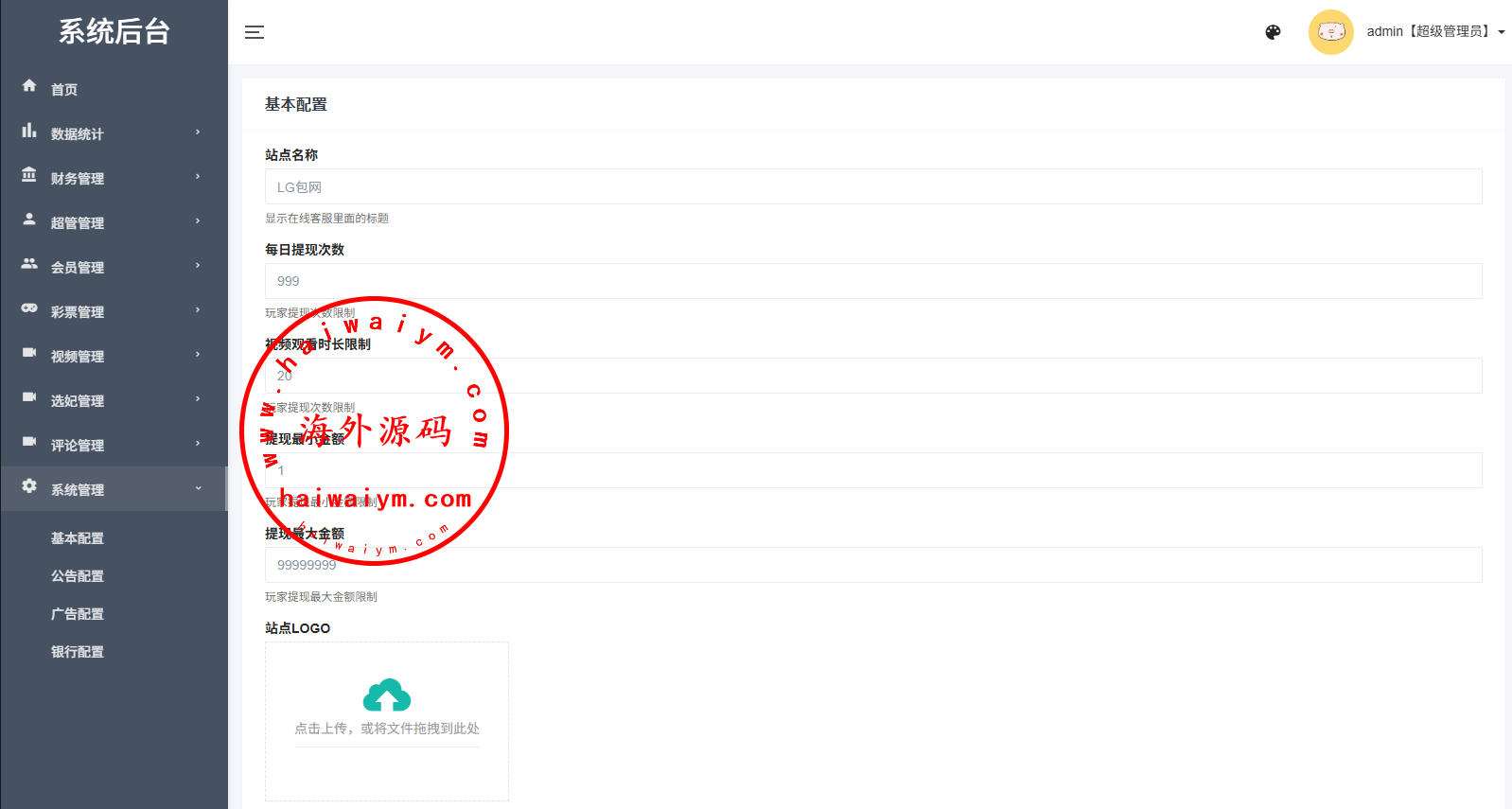The width and height of the screenshot is (1512, 809).
Task: Expand the 视频管理 sidebar chevron
Action: point(198,355)
